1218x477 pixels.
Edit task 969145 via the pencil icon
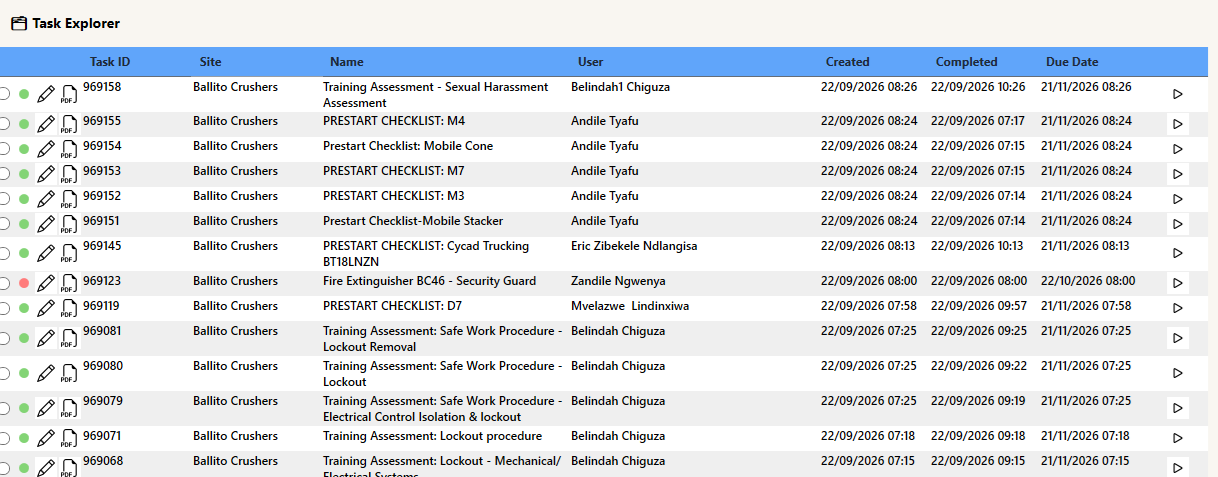(46, 254)
